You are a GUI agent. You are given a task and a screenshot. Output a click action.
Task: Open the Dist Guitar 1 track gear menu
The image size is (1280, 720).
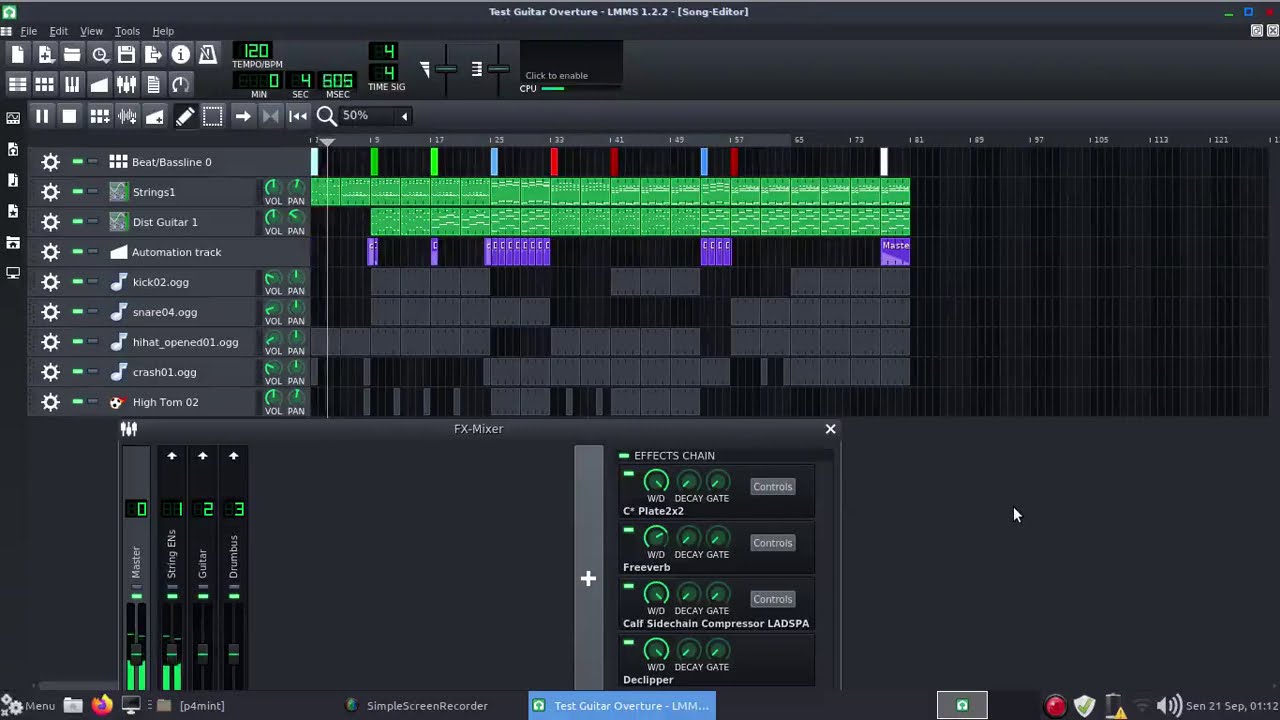(50, 222)
